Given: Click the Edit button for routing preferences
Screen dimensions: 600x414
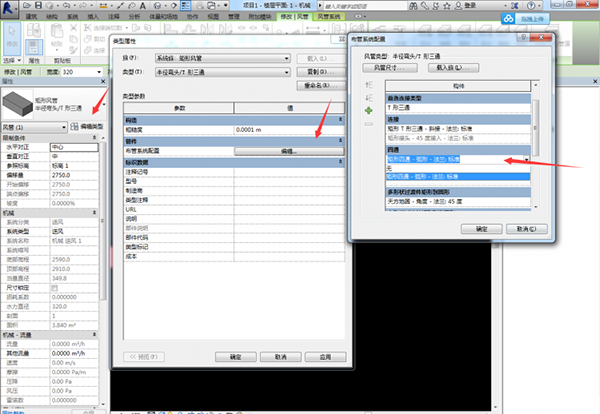Looking at the screenshot, I should 289,151.
